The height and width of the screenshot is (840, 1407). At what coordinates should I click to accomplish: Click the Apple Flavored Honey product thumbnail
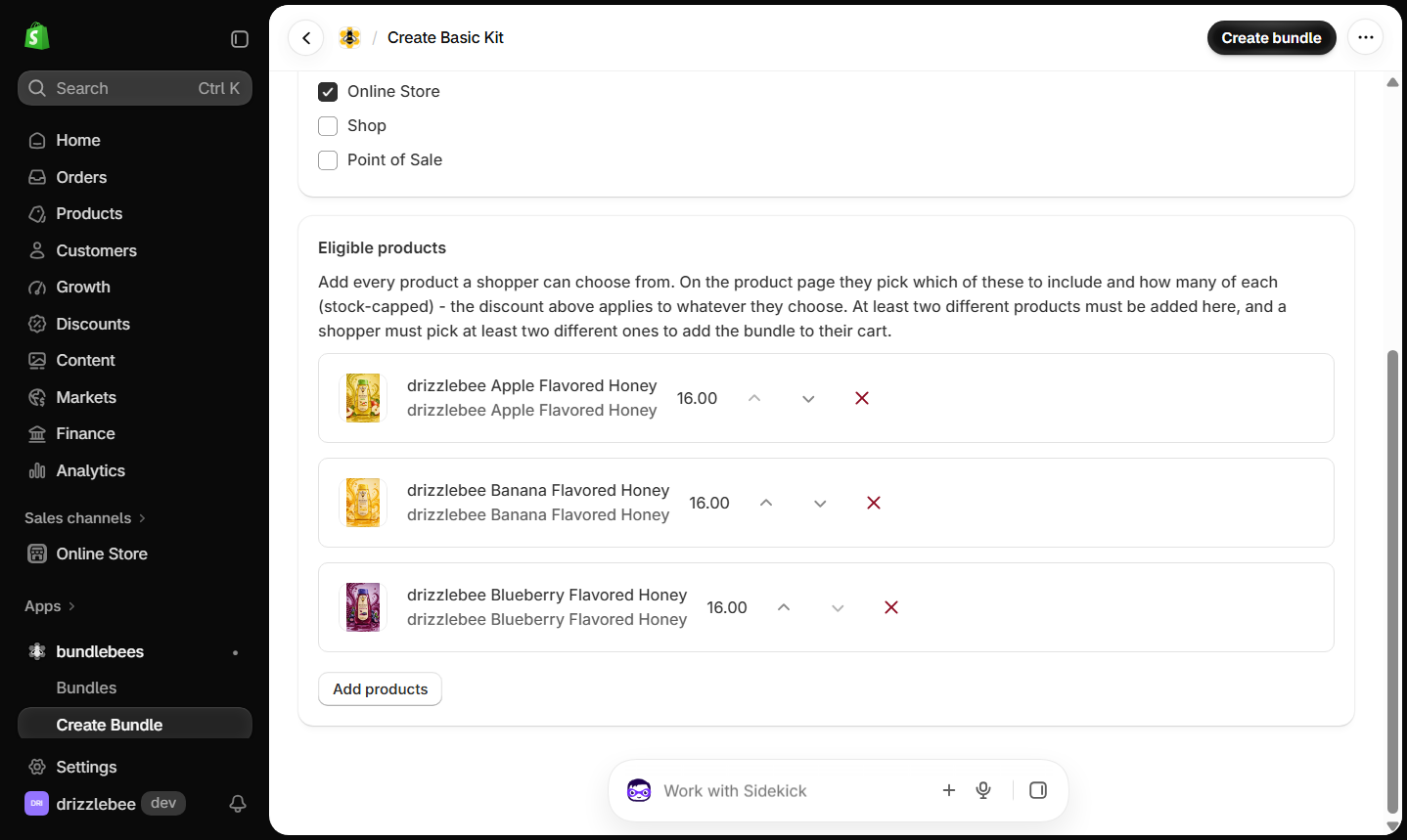point(363,398)
